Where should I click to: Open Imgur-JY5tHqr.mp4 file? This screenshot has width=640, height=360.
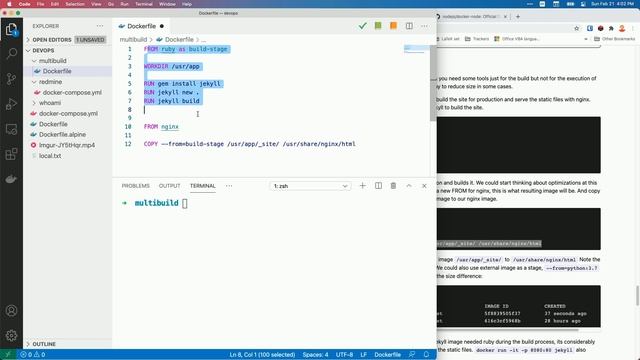click(x=67, y=145)
